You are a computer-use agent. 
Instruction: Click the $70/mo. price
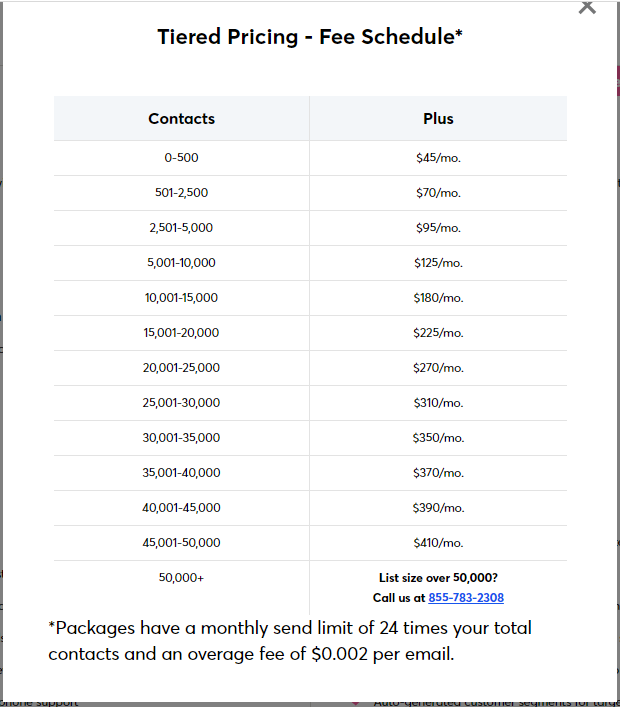[438, 193]
